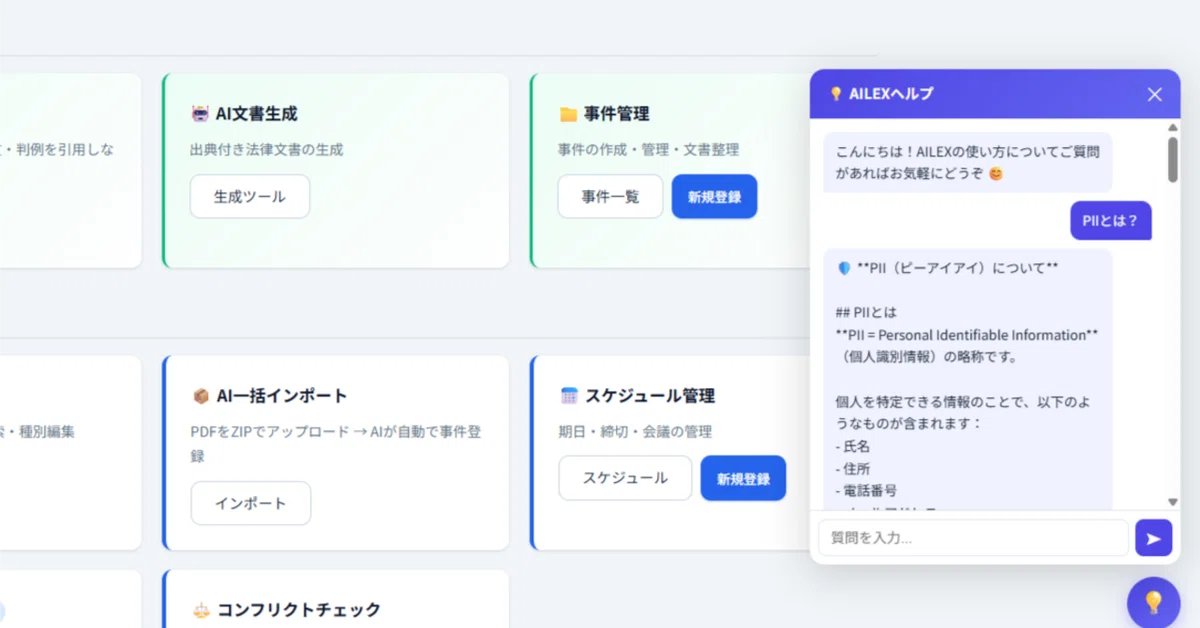The image size is (1200, 628).
Task: Click the AI一括インポート card title
Action: click(x=282, y=396)
